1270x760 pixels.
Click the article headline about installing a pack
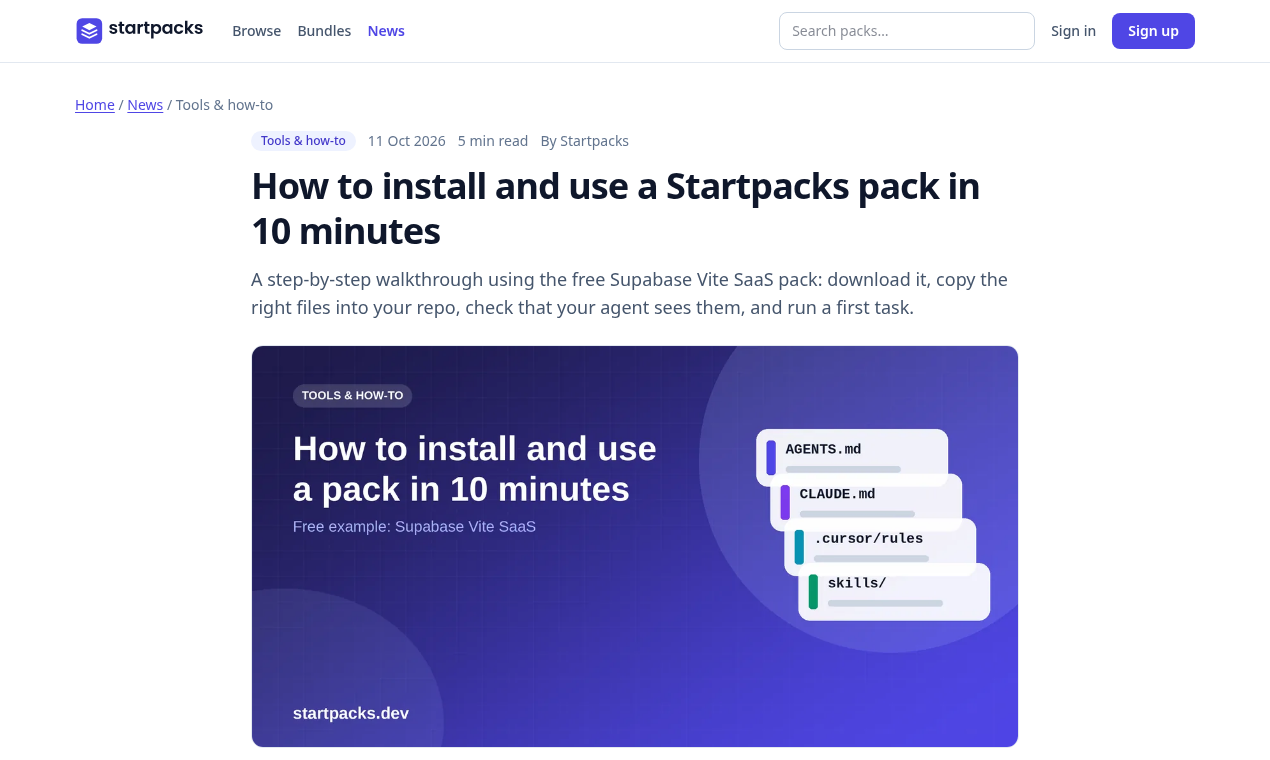tap(615, 209)
